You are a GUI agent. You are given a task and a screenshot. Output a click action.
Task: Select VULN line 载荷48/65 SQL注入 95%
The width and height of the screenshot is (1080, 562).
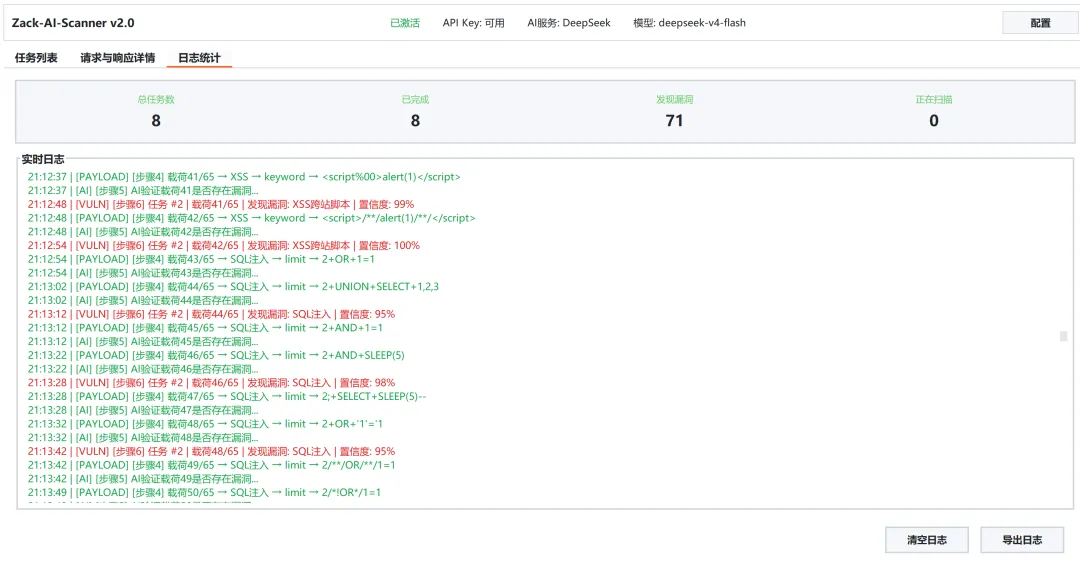(211, 452)
